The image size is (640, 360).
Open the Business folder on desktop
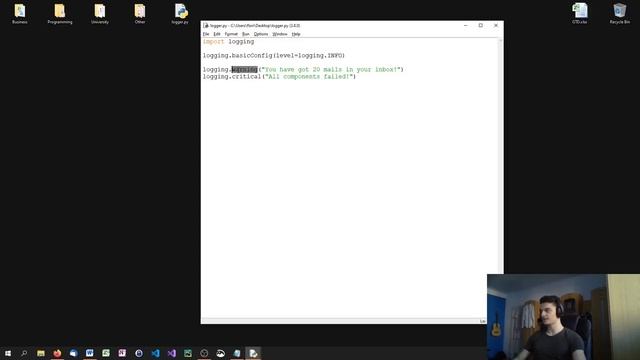point(20,13)
